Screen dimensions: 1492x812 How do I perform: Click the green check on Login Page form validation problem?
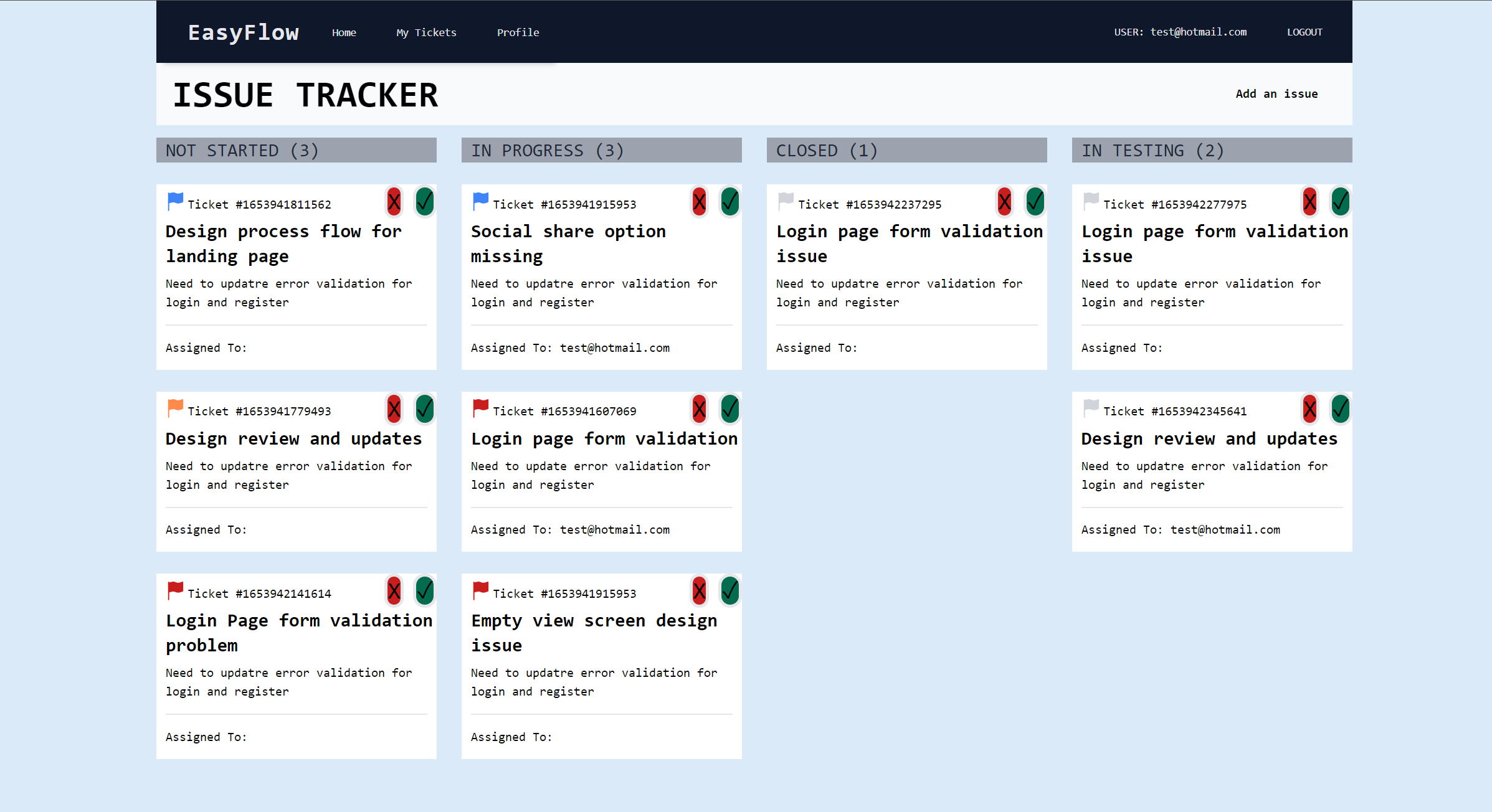click(x=424, y=590)
